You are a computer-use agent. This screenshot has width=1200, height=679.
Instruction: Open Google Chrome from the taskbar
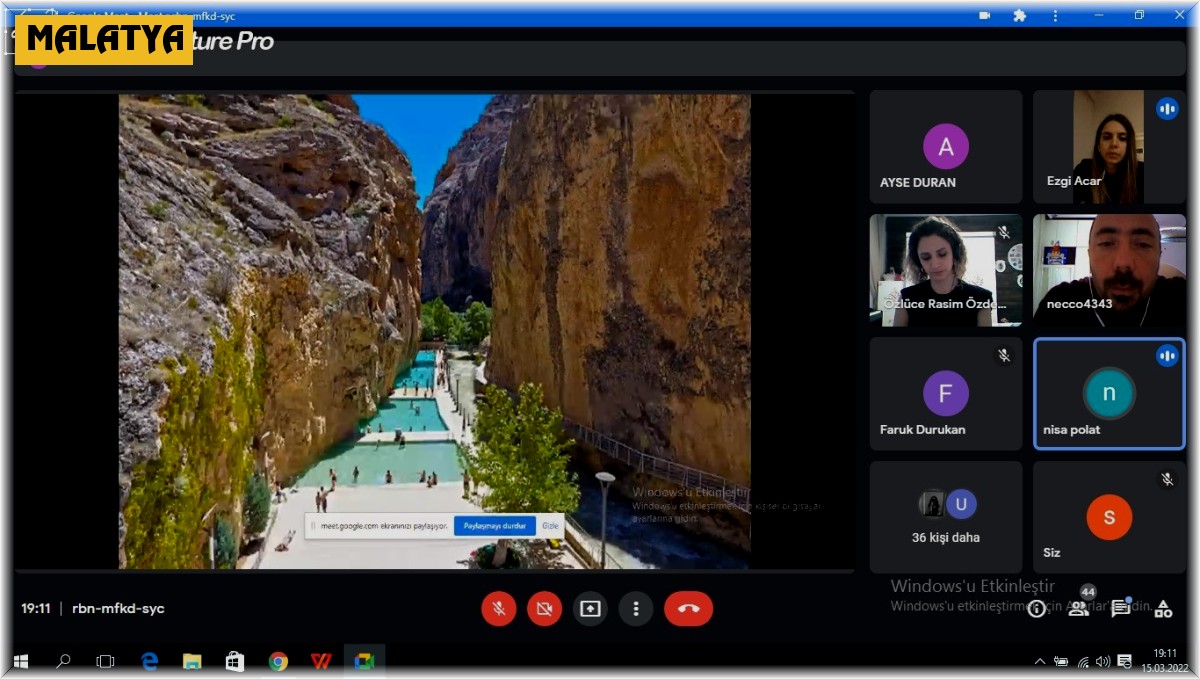click(x=278, y=661)
